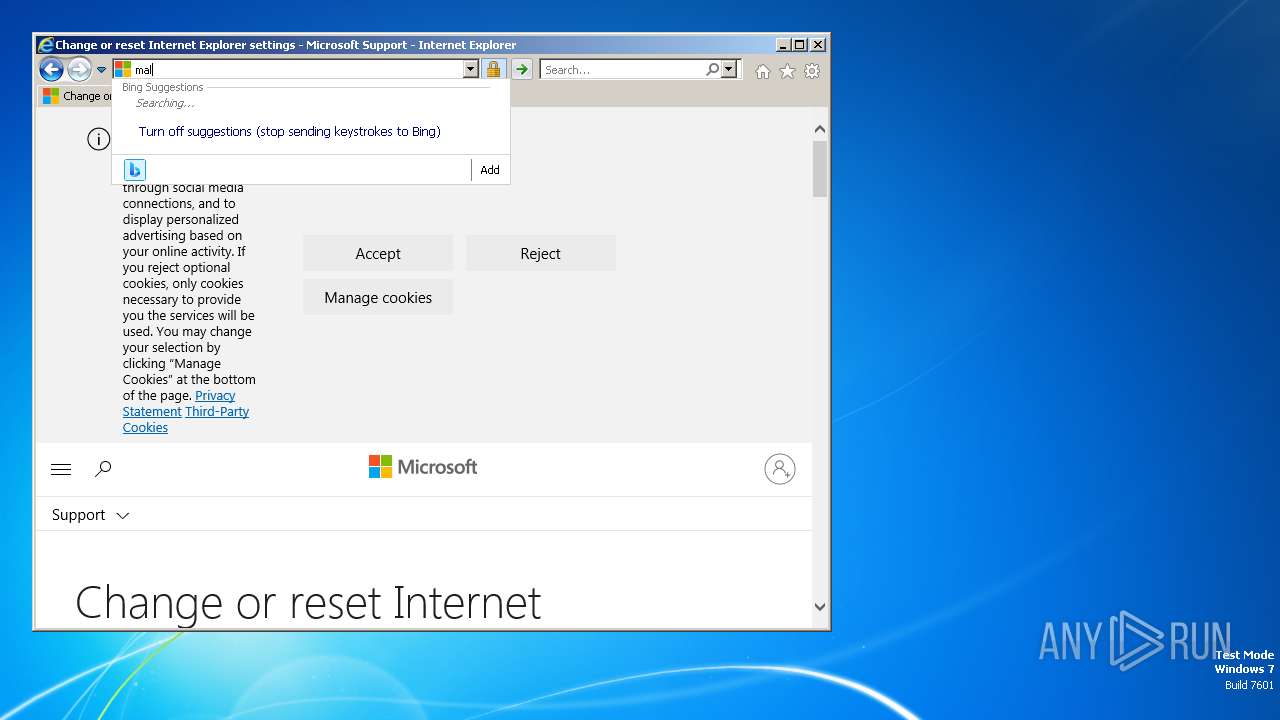The image size is (1280, 720).
Task: Open the Home page icon
Action: pos(763,71)
